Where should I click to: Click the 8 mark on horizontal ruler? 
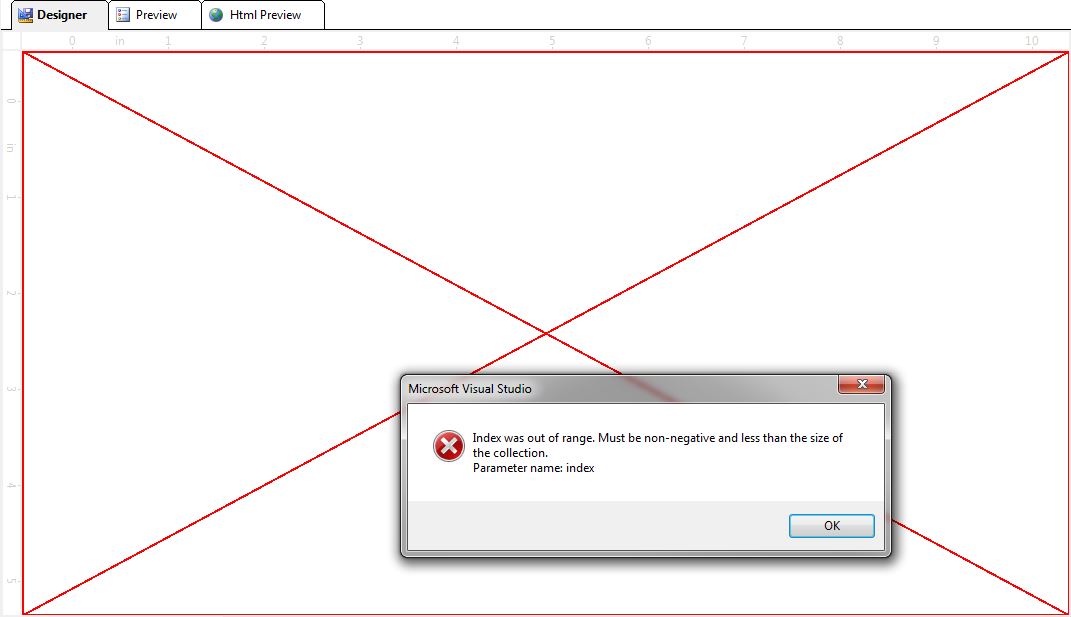coord(840,41)
